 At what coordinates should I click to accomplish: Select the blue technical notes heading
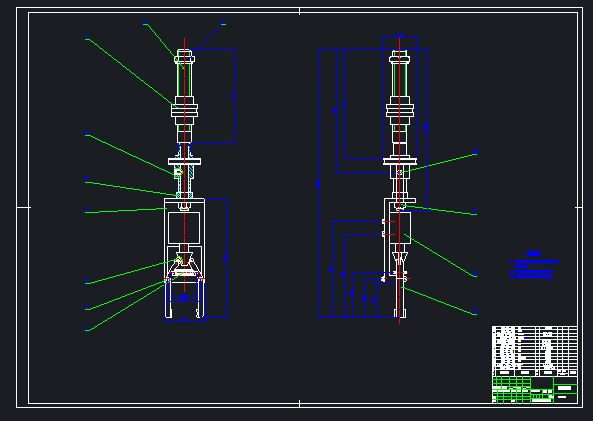coord(533,253)
